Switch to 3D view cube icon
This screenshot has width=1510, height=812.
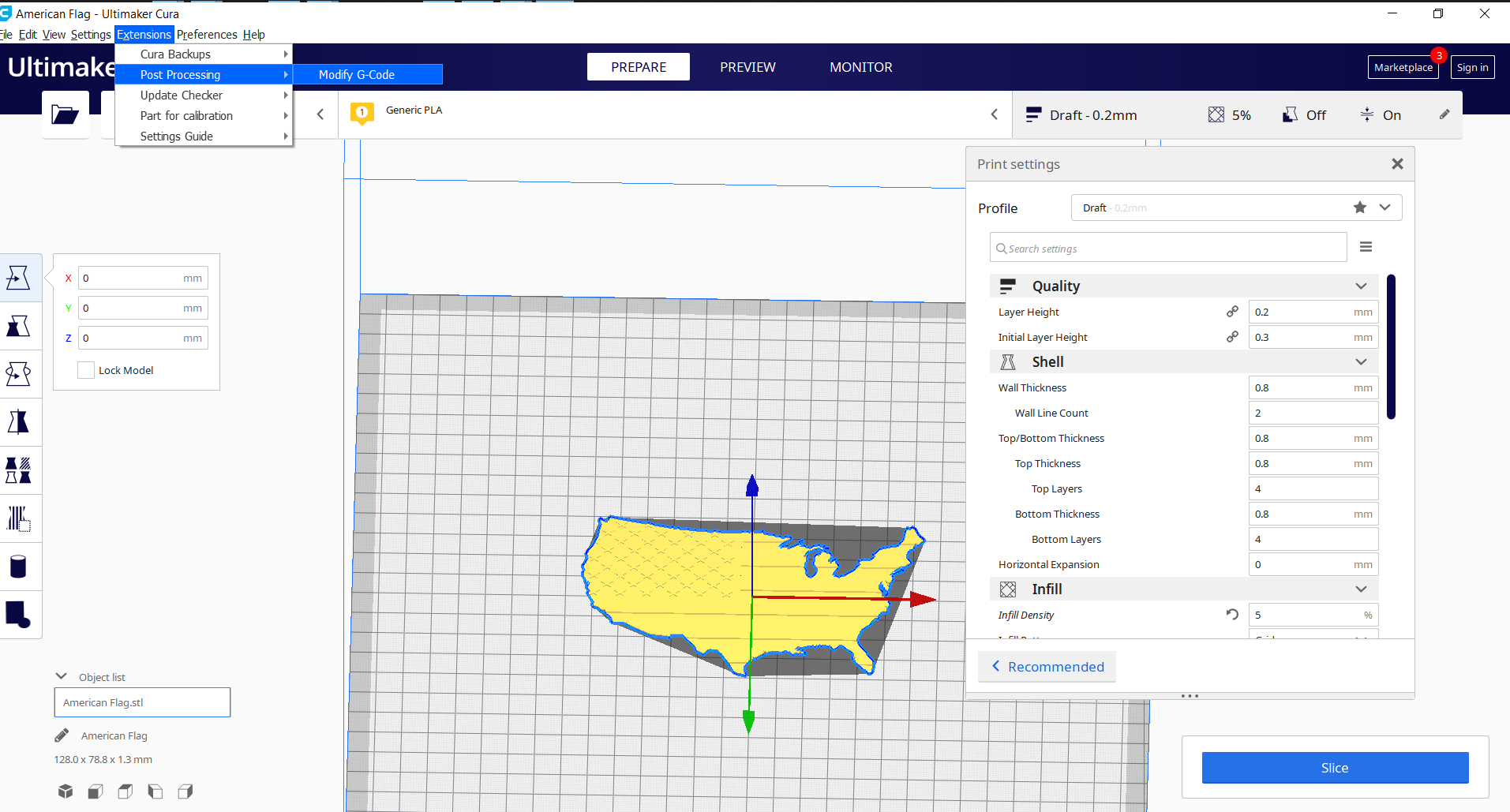pyautogui.click(x=66, y=791)
